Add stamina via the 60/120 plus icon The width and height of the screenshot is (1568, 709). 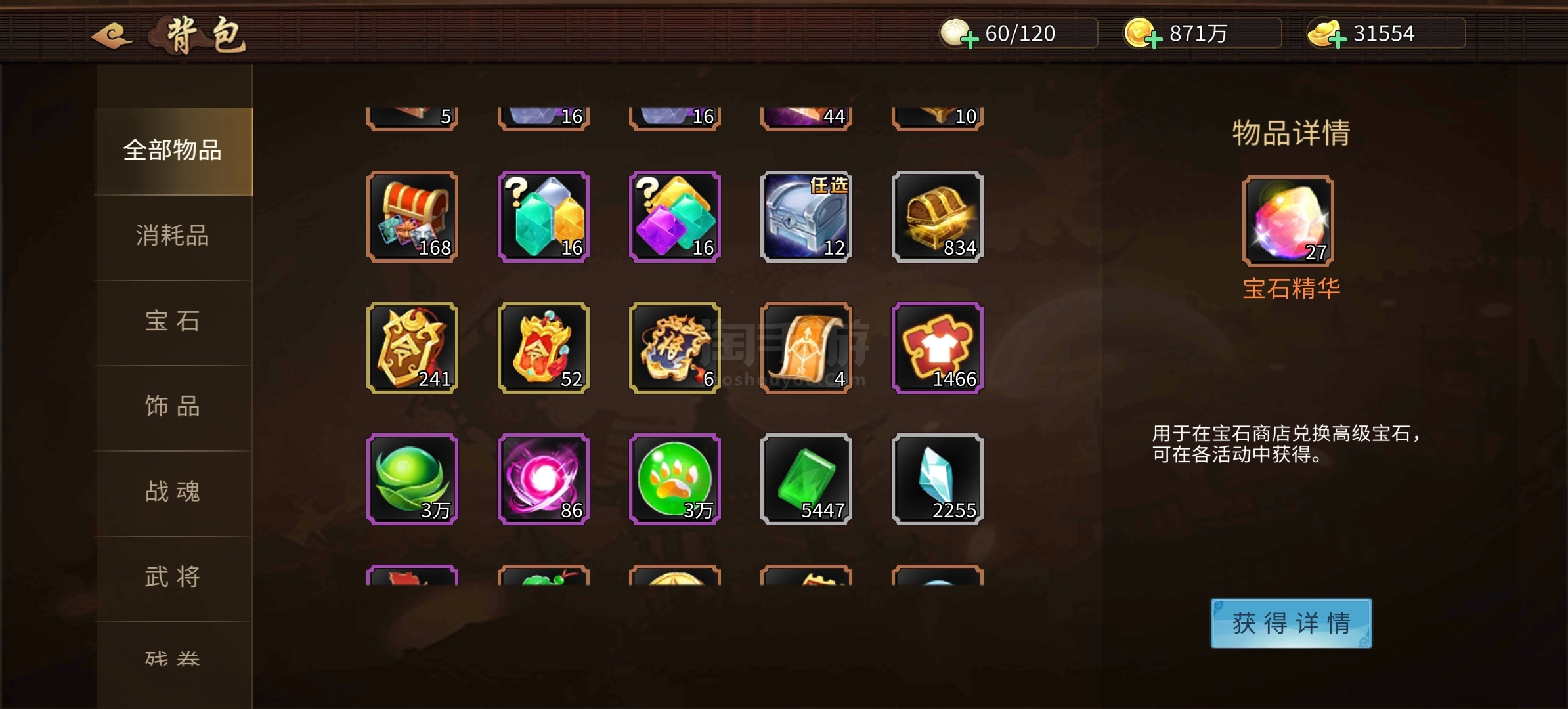pyautogui.click(x=969, y=39)
